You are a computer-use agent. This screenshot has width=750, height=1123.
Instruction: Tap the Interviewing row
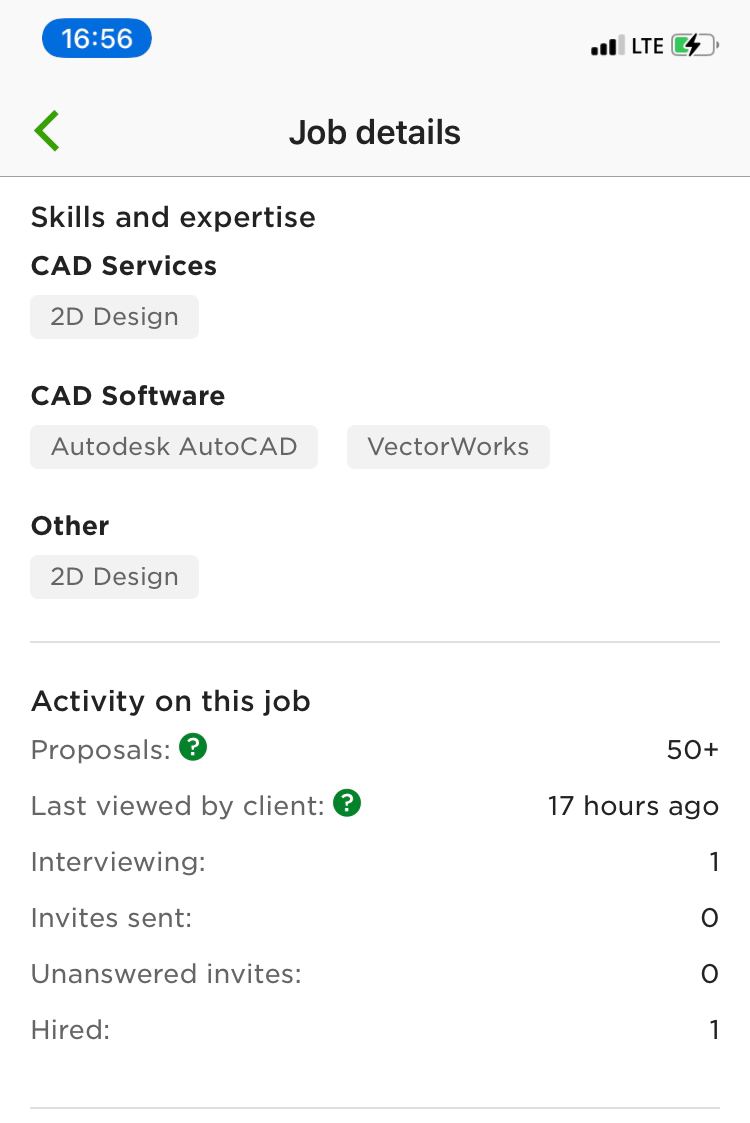(375, 862)
